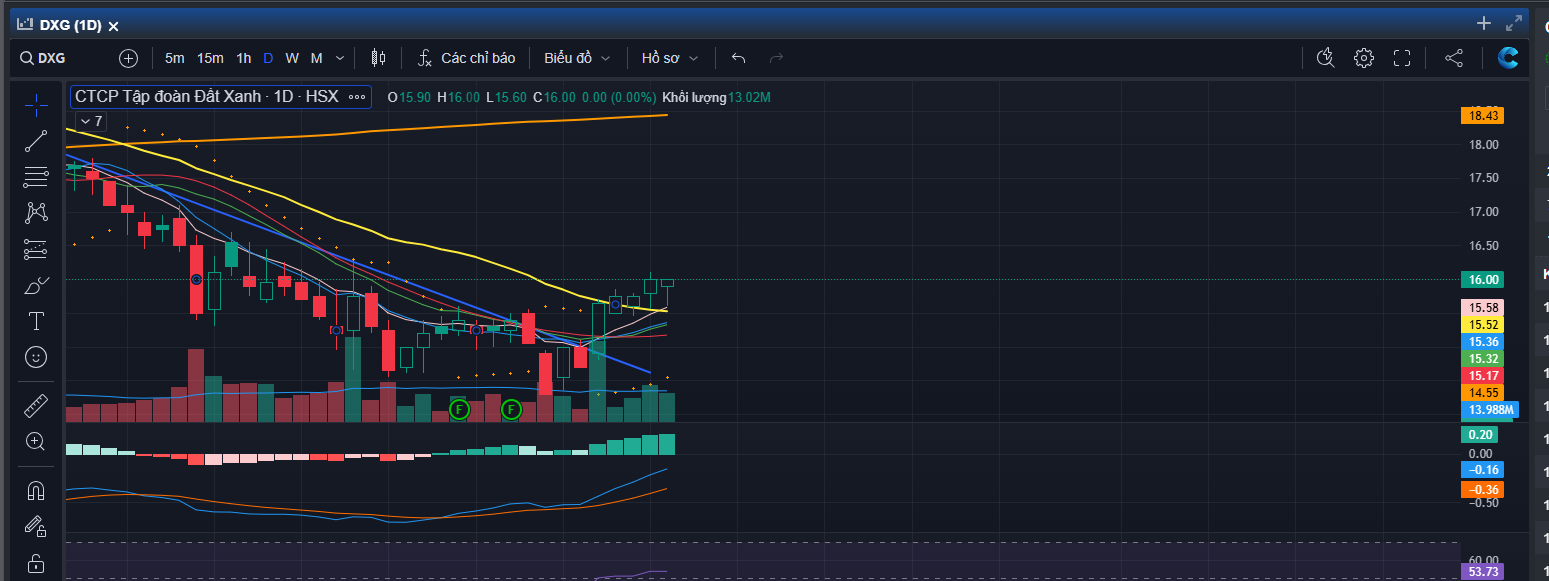Activate the zoom-in magnifier tool
Image resolution: width=1549 pixels, height=581 pixels.
tap(37, 441)
